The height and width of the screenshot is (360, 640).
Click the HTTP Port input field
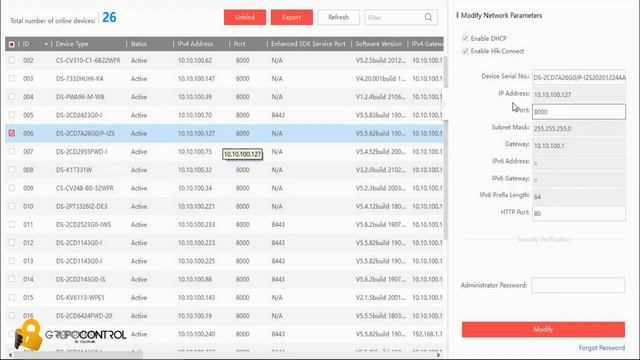(x=579, y=213)
